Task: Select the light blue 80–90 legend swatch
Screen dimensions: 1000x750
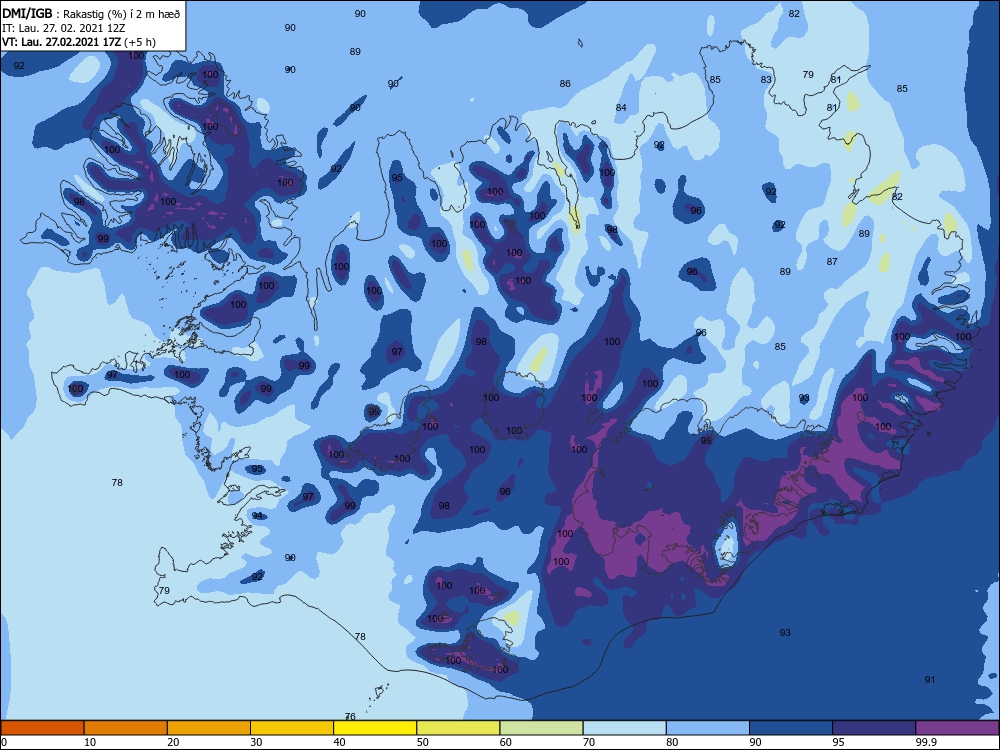Action: [708, 728]
